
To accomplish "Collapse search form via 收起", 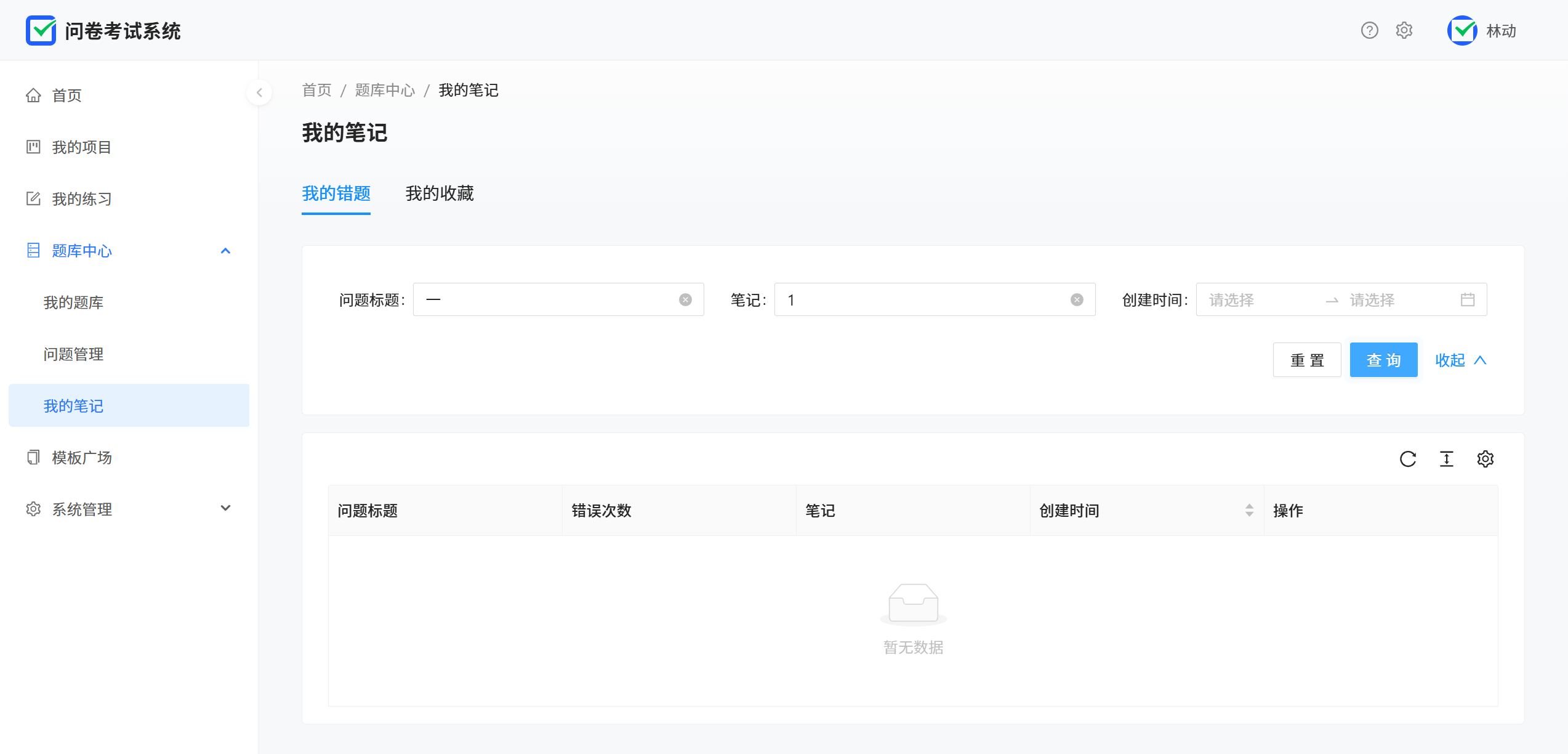I will [1460, 360].
